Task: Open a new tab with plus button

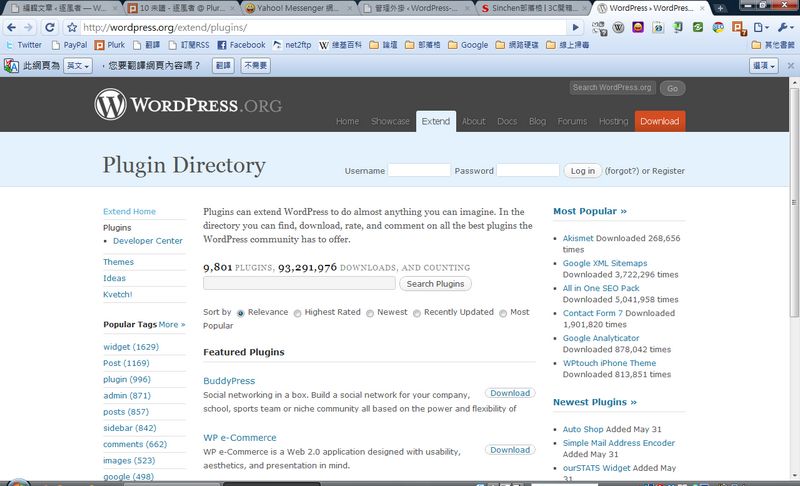Action: (720, 8)
